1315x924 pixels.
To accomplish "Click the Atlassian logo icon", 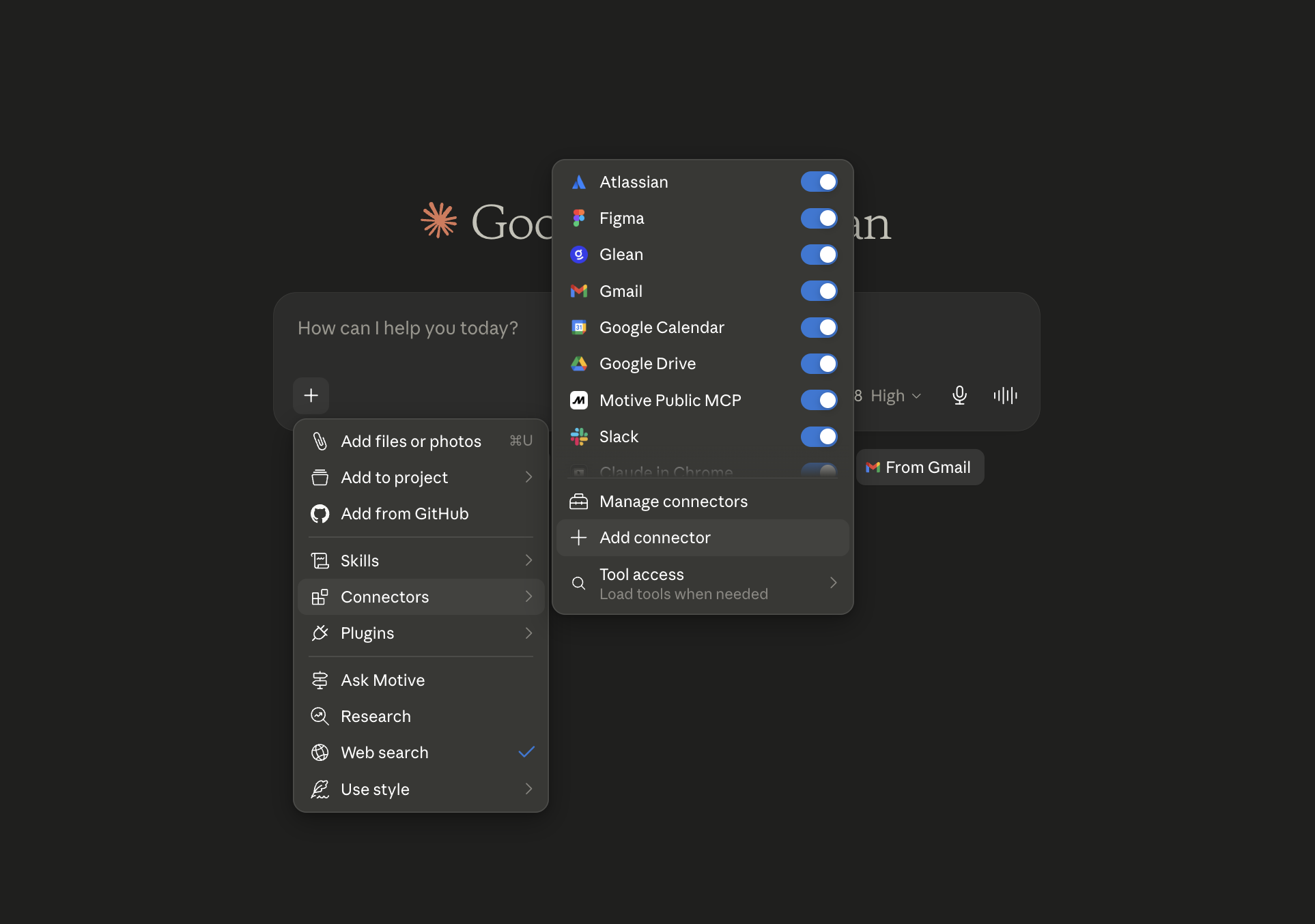I will click(579, 182).
